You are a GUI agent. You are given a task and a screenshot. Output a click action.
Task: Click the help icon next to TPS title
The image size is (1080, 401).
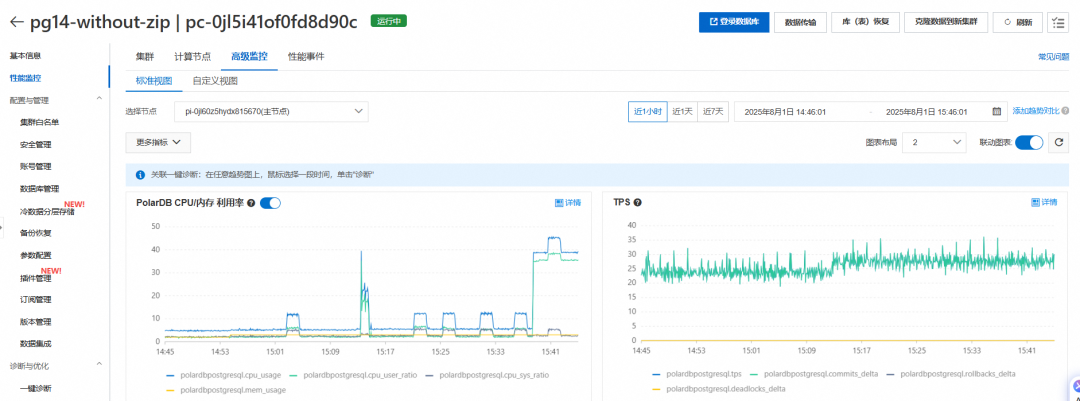click(x=638, y=203)
